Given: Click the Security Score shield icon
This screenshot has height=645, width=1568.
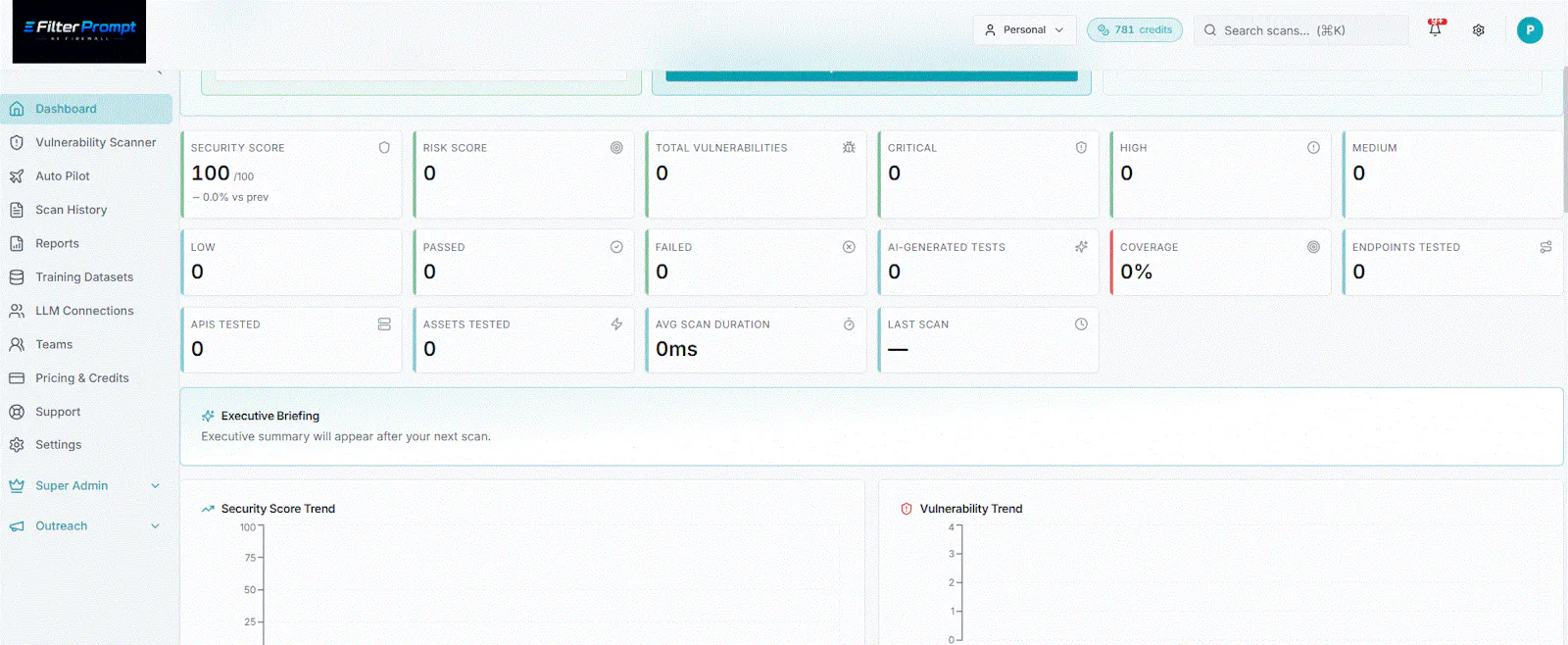Looking at the screenshot, I should [384, 148].
